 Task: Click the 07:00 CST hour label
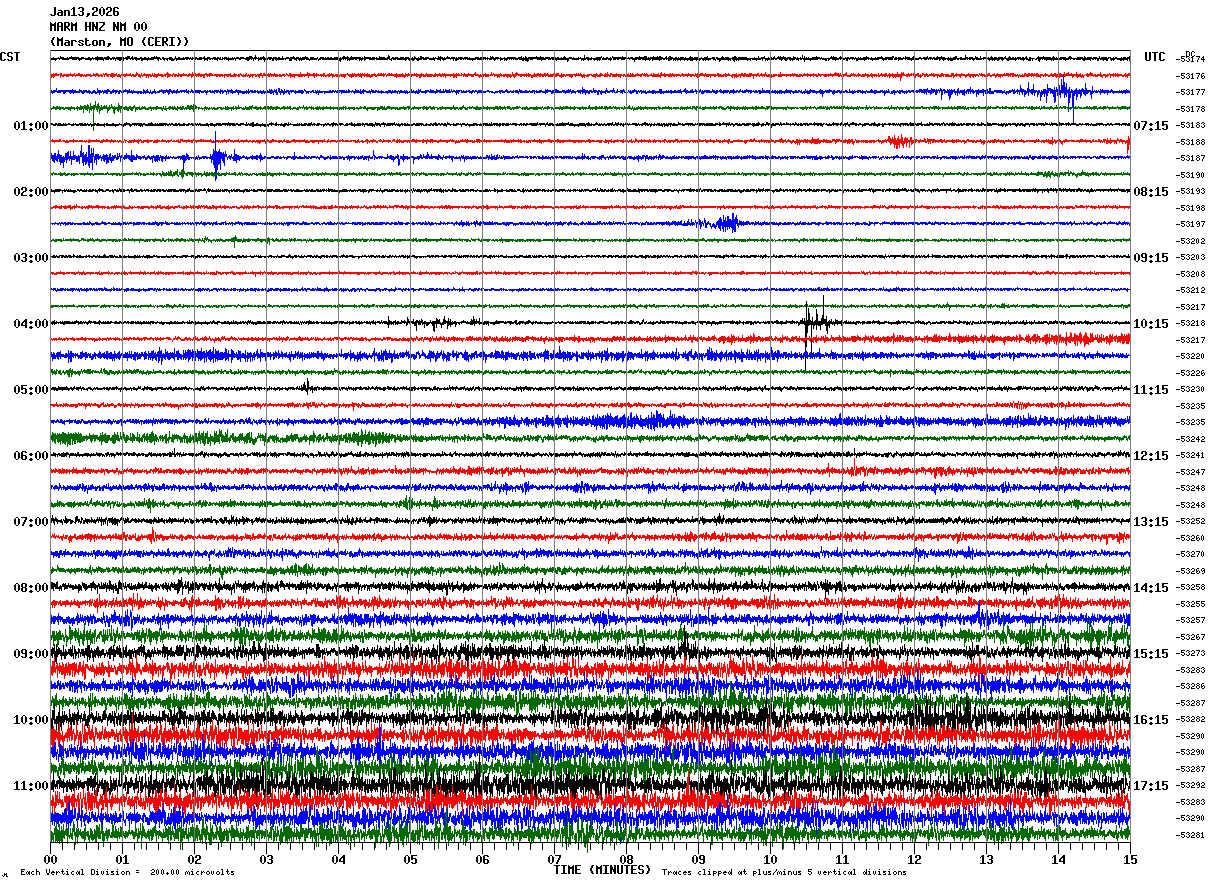pos(31,522)
